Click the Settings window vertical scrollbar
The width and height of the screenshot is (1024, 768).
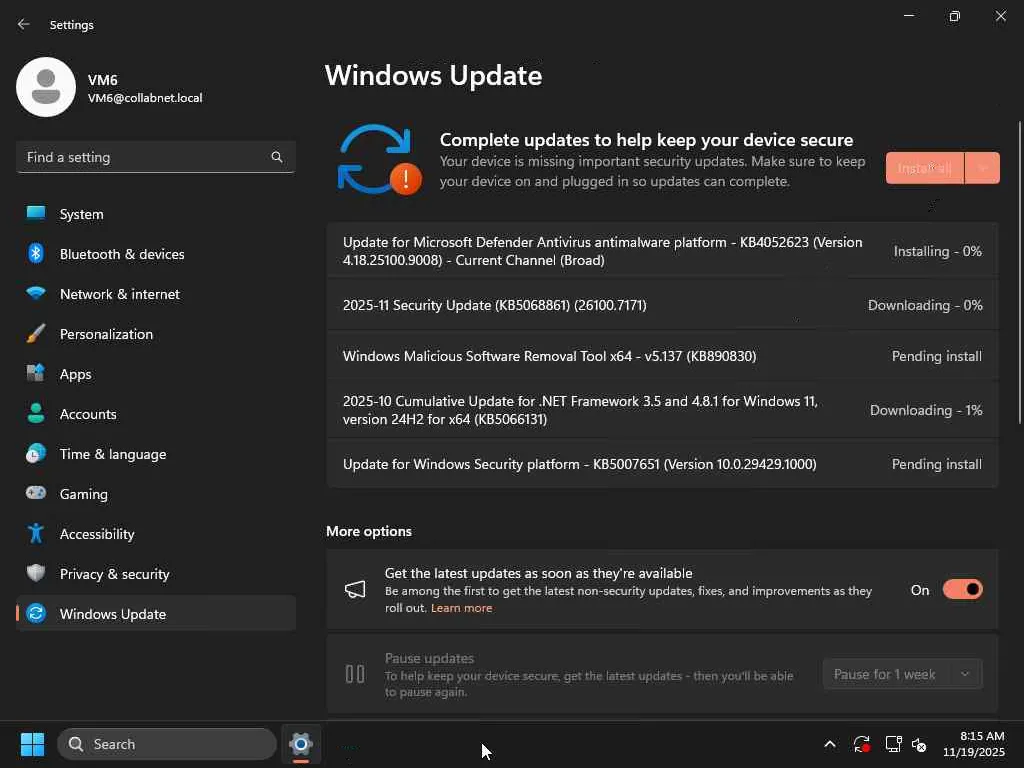[x=1019, y=272]
